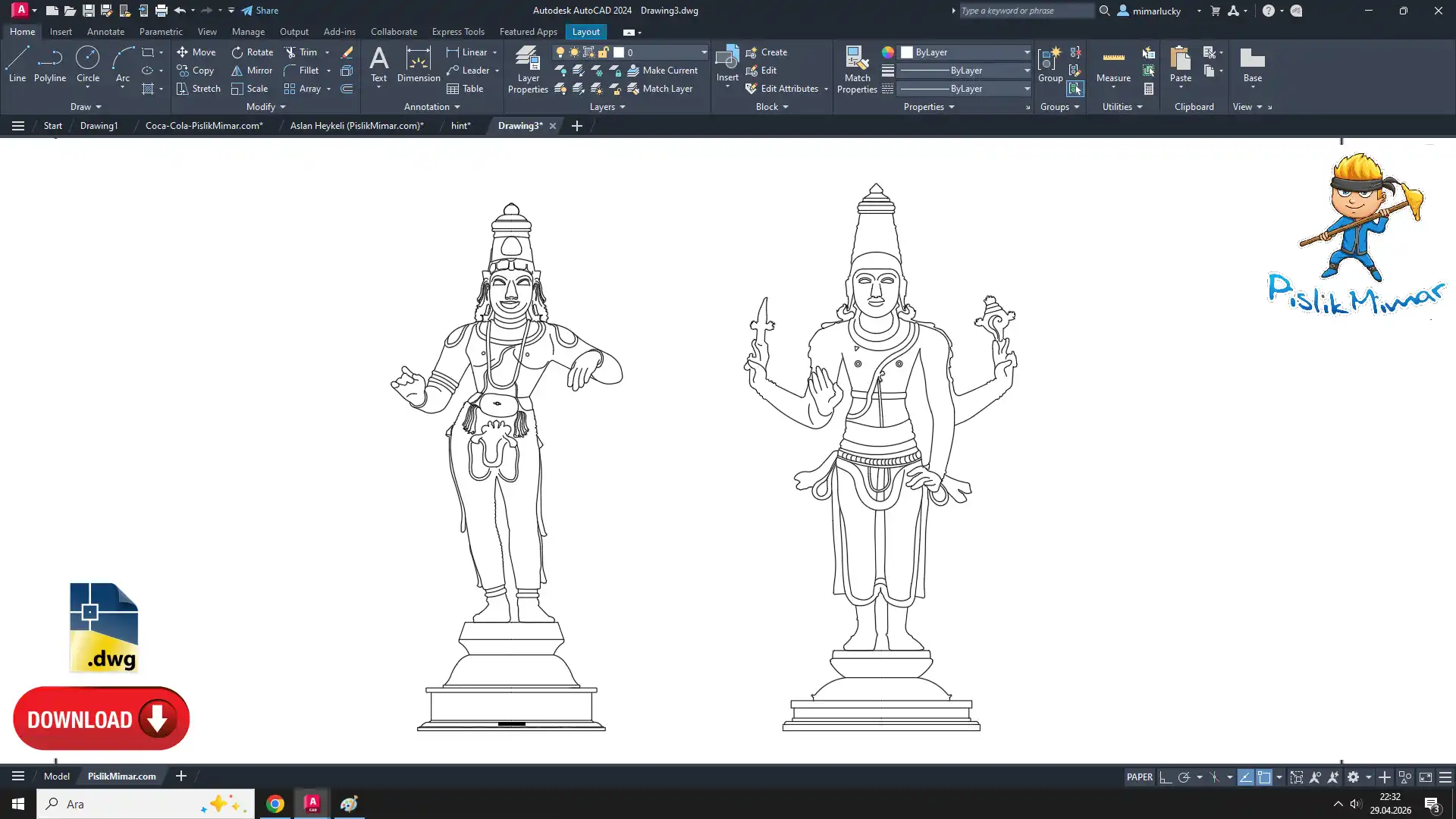Switch to Coca-Cola-PislikMimar.com drawing tab
This screenshot has width=1456, height=819.
click(204, 126)
